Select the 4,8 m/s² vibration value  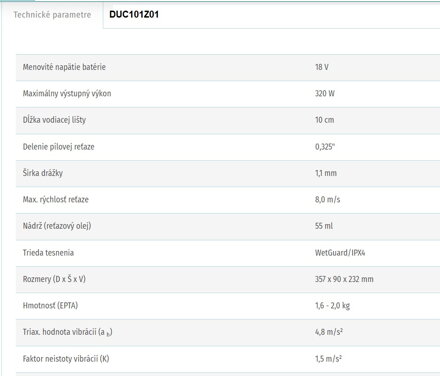click(329, 332)
